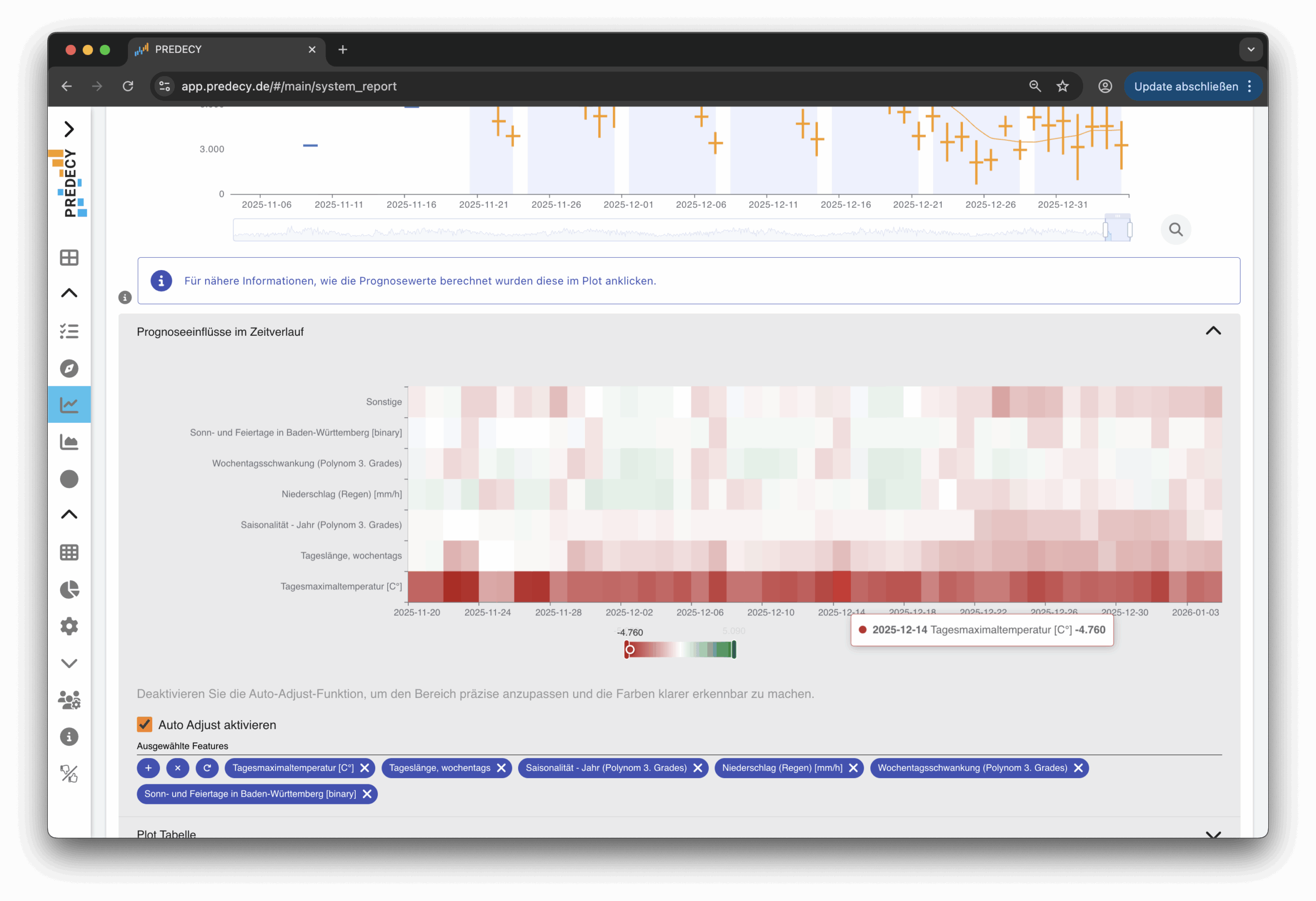Expand the Plot Tabelle section

point(1213,834)
